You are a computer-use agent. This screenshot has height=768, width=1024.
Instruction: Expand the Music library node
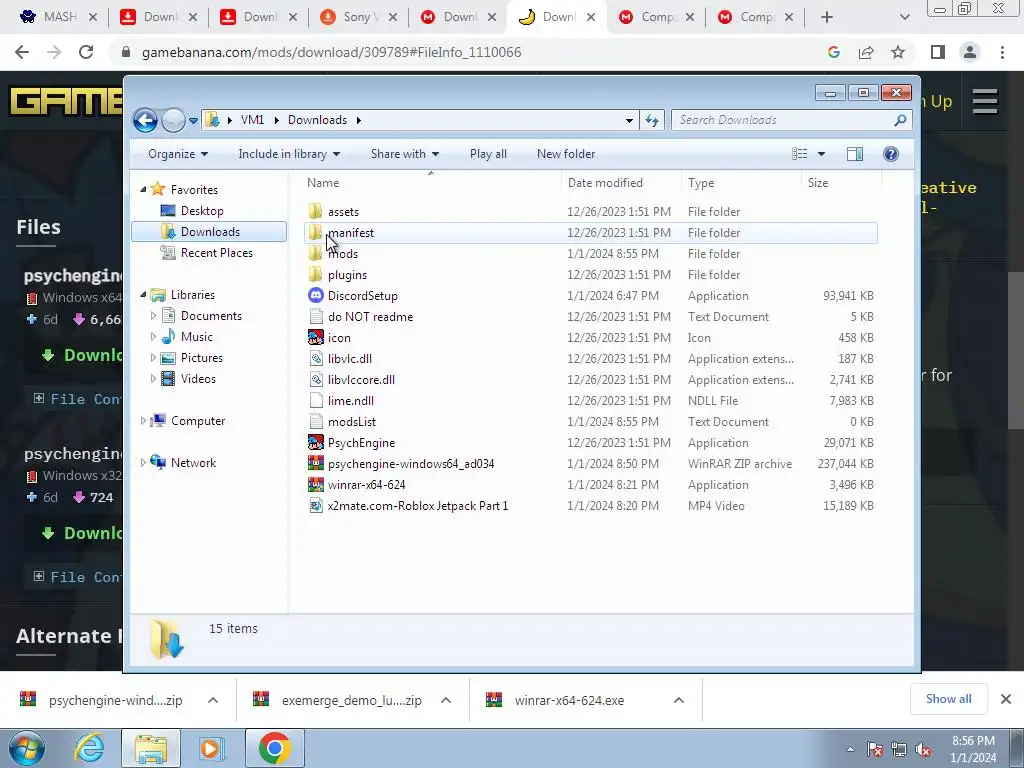point(153,337)
